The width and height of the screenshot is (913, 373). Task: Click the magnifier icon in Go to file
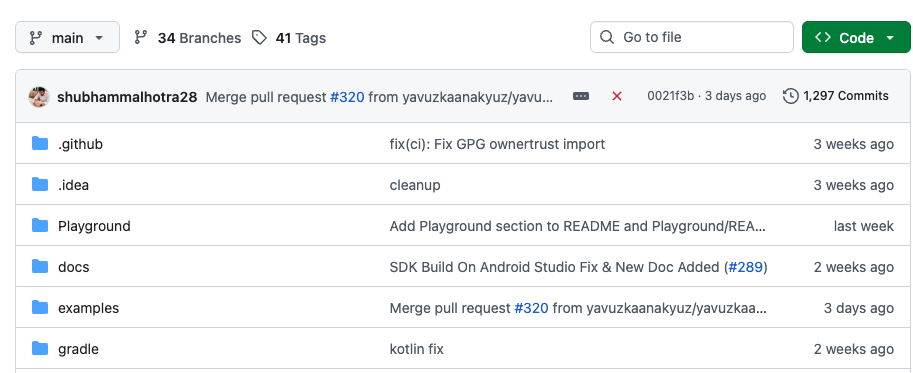(607, 37)
